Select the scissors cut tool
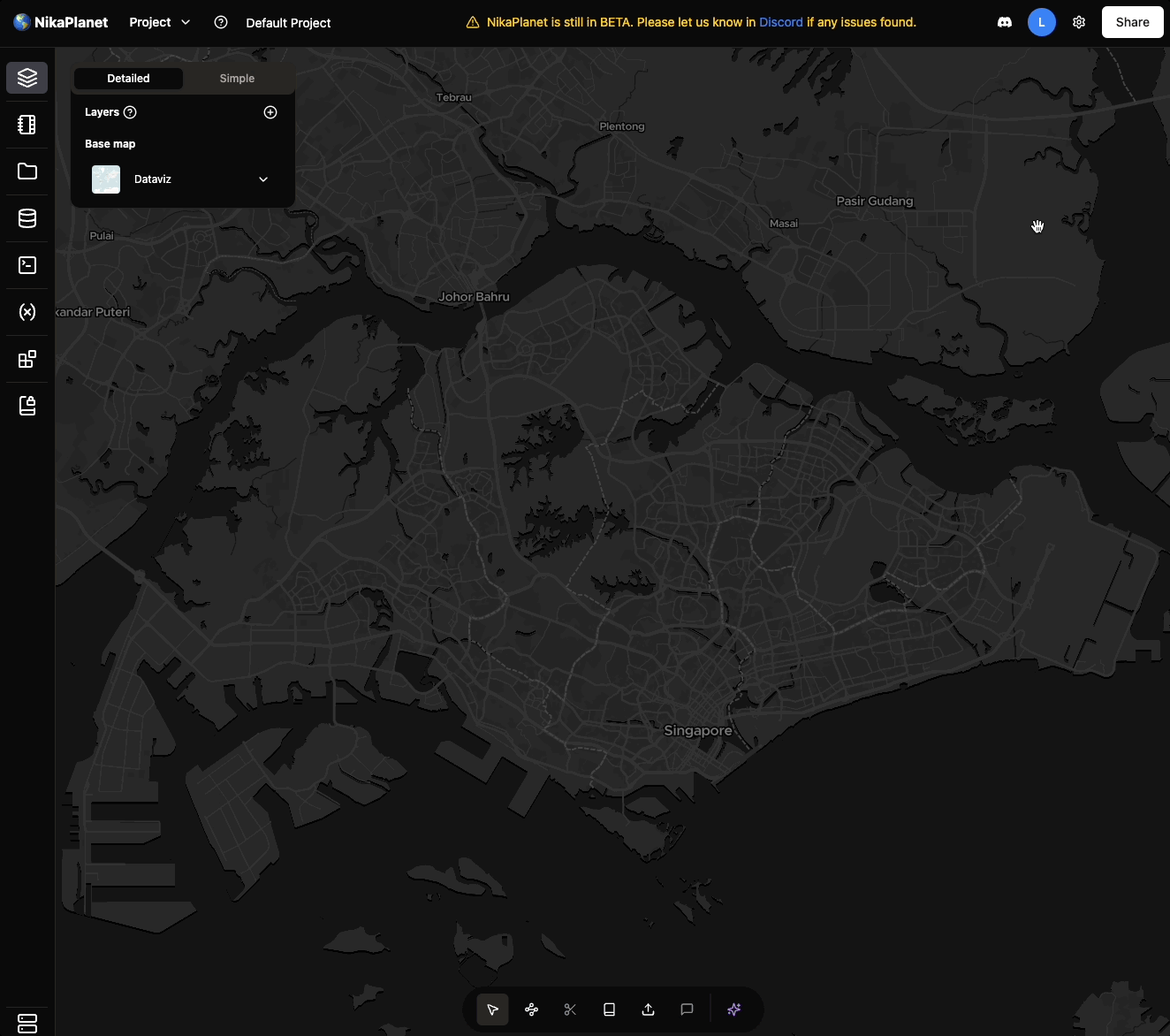The height and width of the screenshot is (1036, 1170). click(570, 1009)
